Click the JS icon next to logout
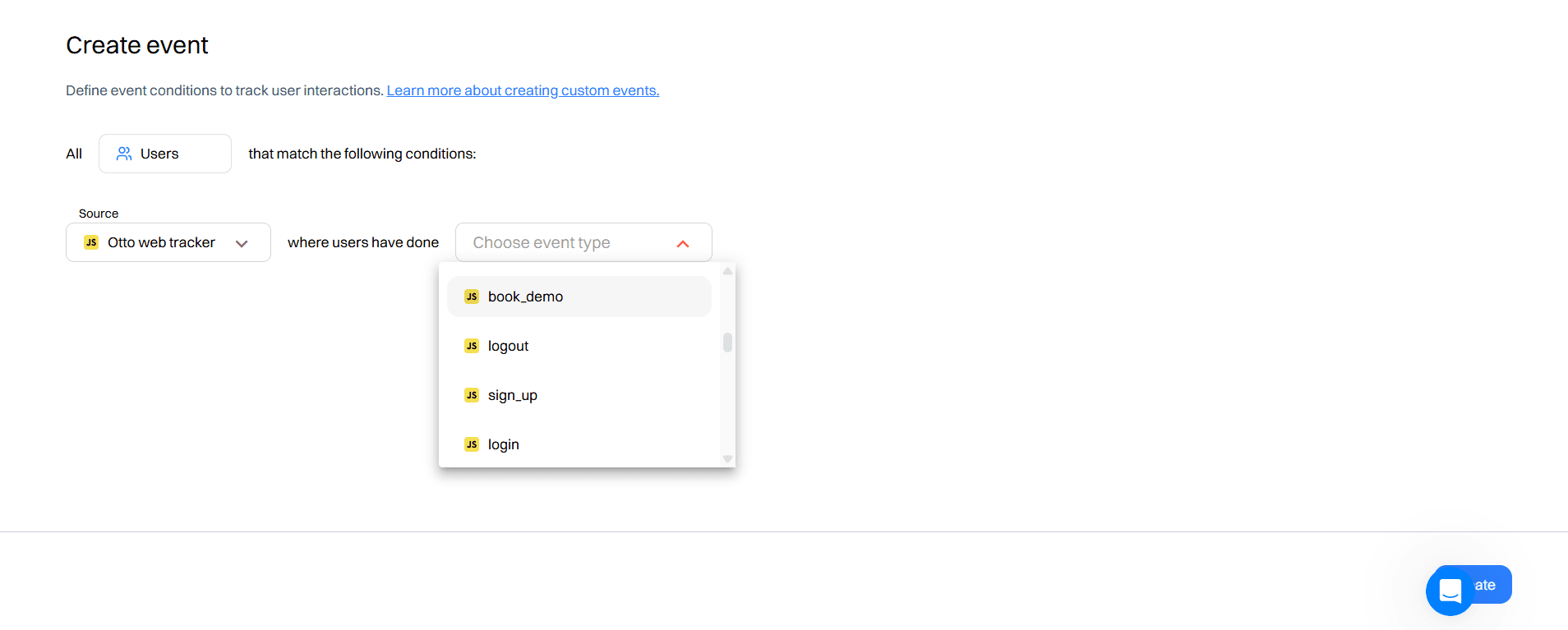Image resolution: width=1568 pixels, height=630 pixels. point(472,346)
